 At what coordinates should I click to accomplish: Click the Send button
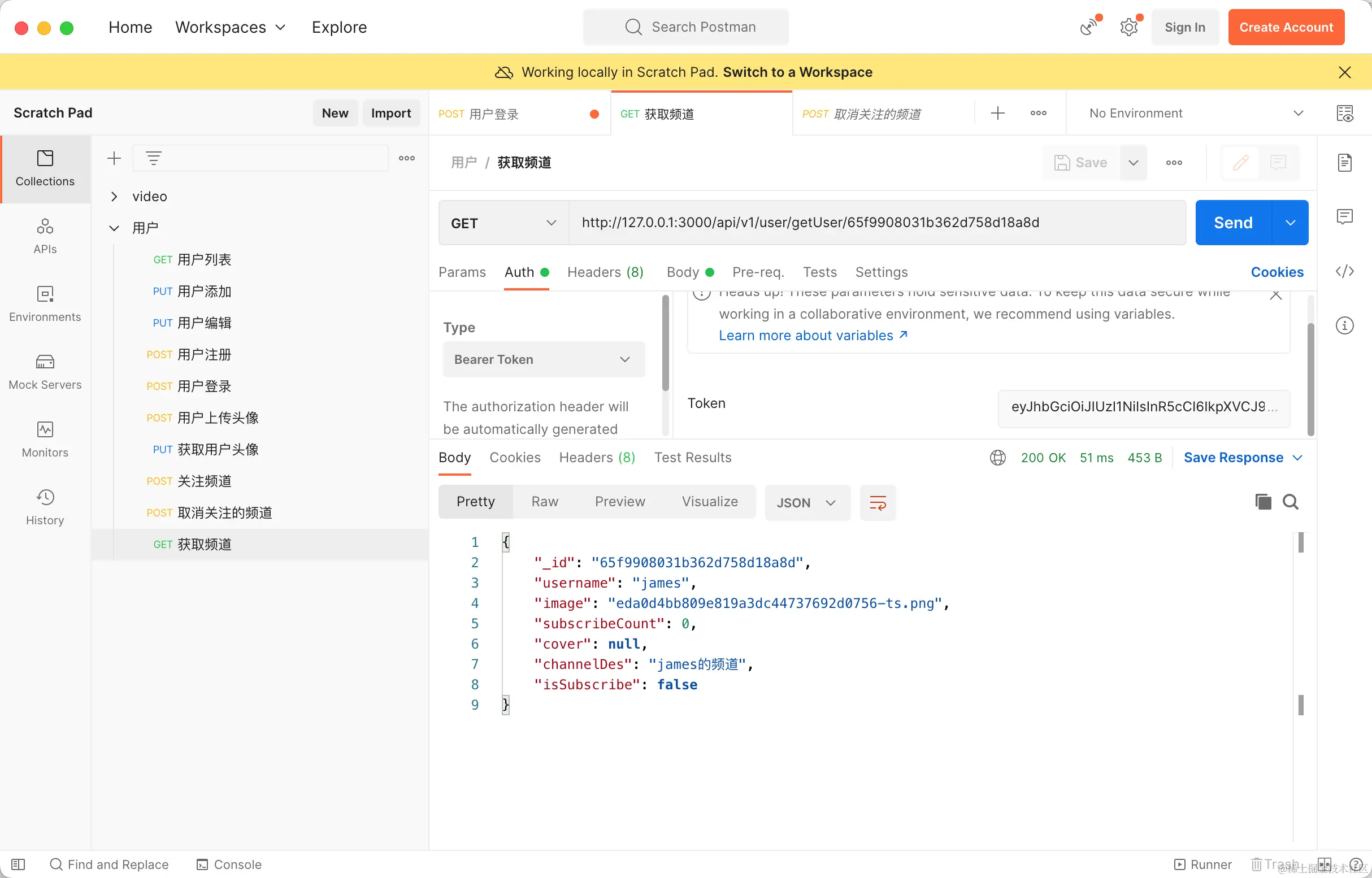click(1233, 223)
